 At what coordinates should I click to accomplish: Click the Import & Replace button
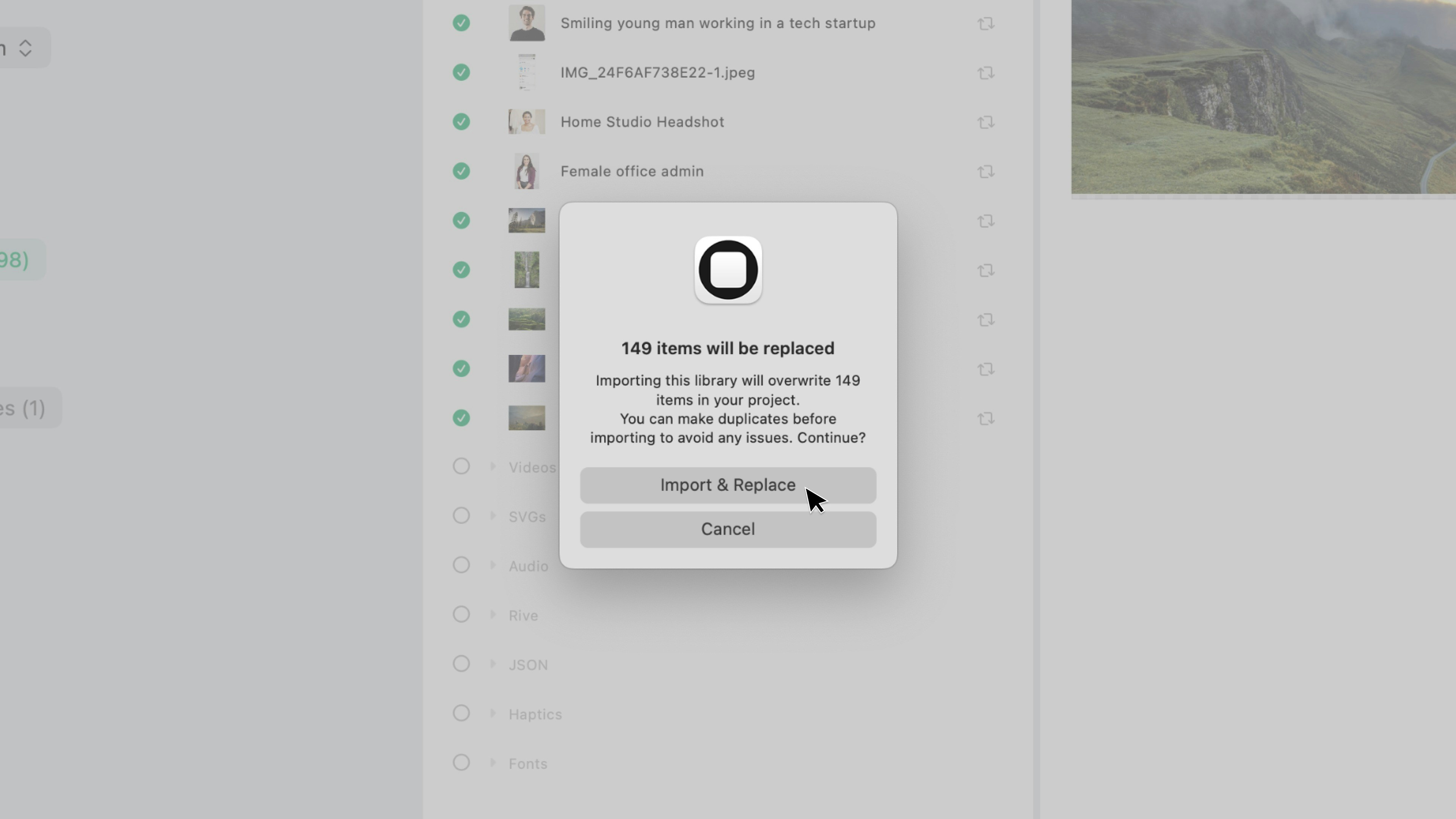728,485
